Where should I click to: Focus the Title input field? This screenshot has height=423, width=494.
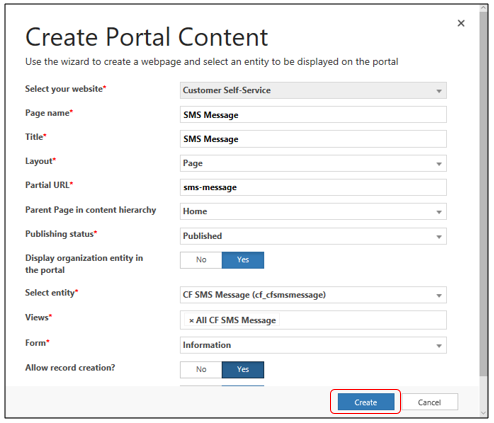pyautogui.click(x=313, y=139)
